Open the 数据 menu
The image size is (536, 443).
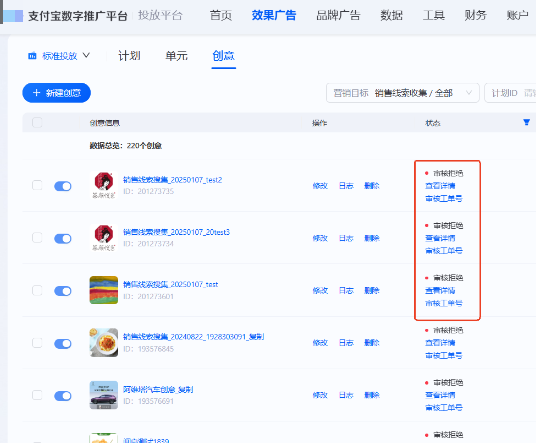coord(391,15)
